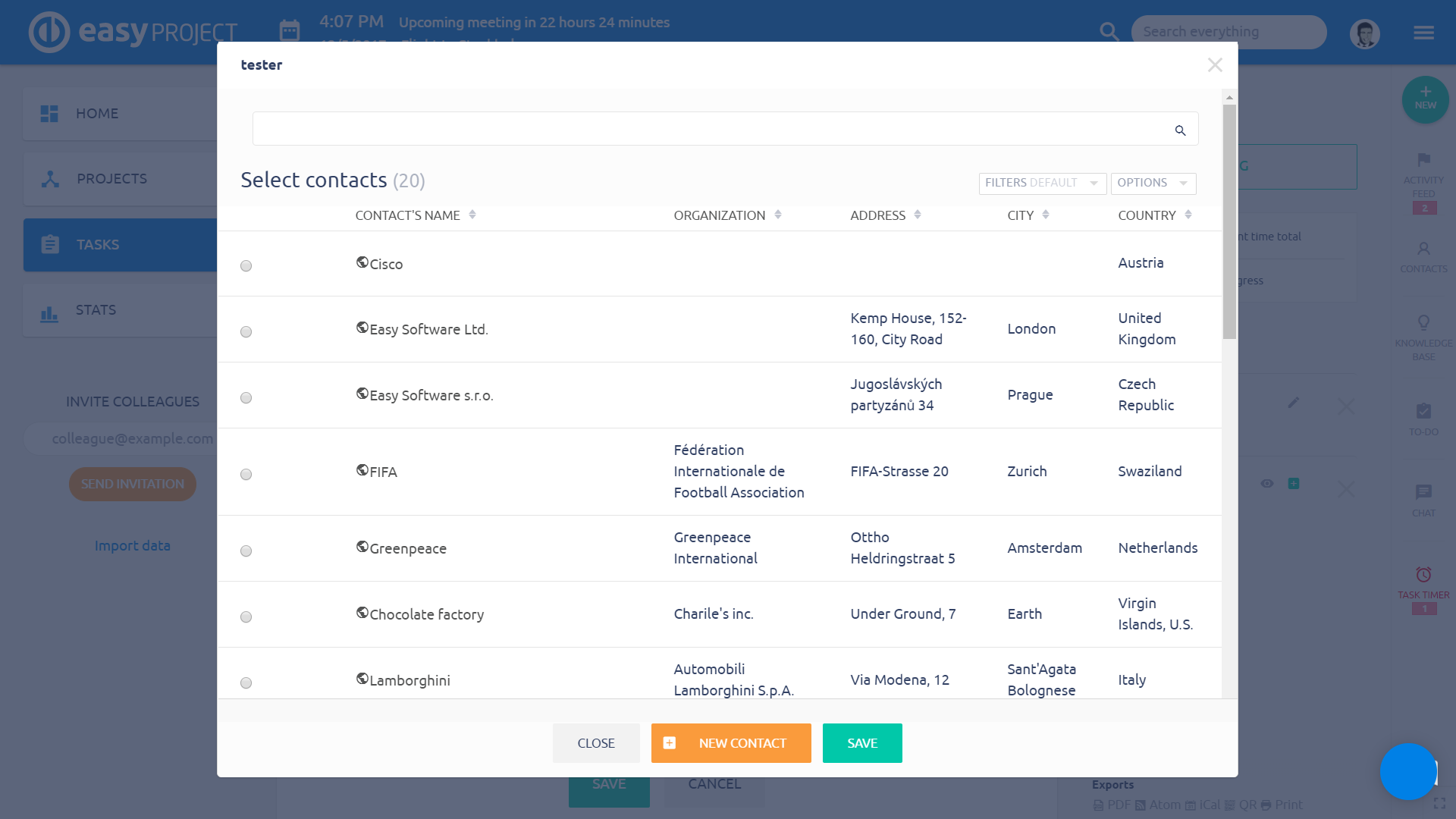Select the Lamborghini contact radio button
The image size is (1456, 819).
[x=246, y=683]
